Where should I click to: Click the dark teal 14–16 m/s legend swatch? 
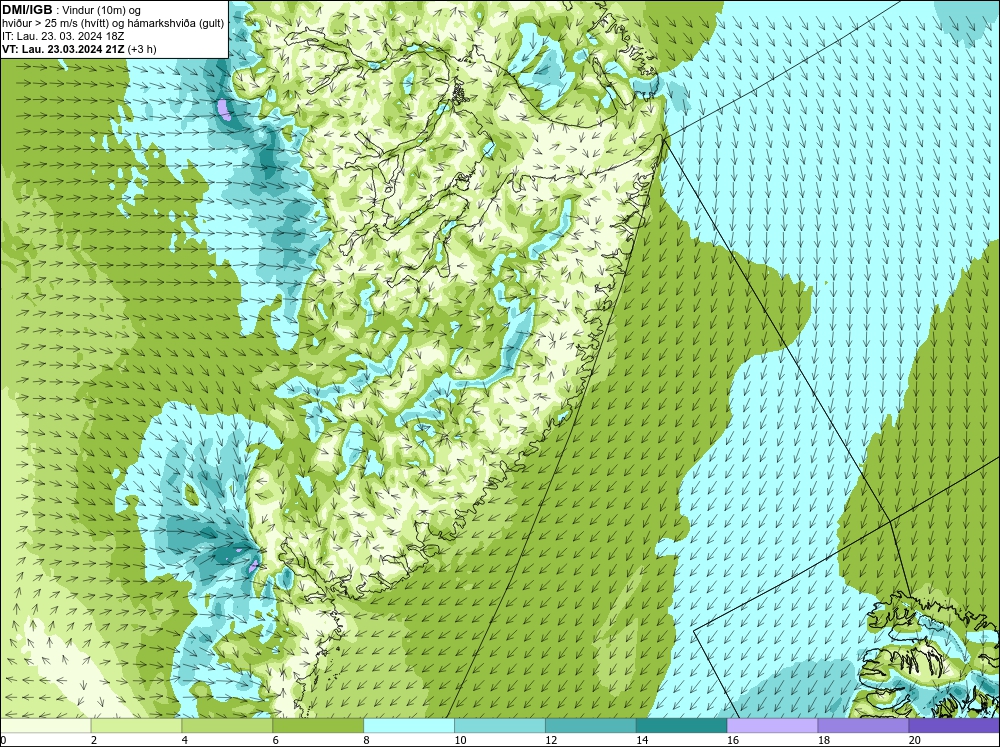682,725
